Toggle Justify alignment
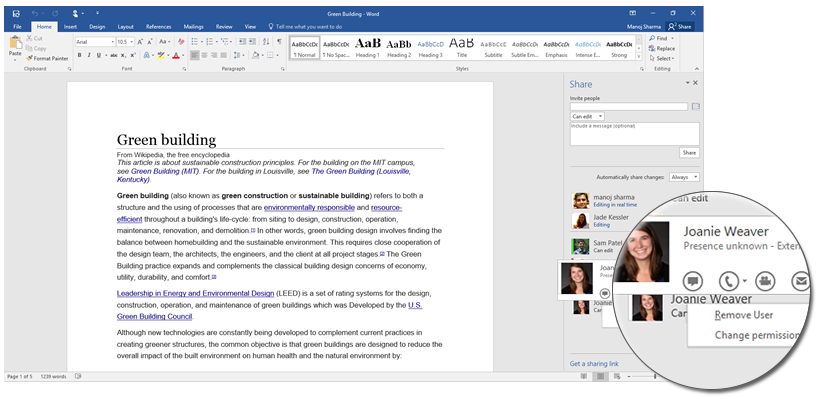 tap(224, 55)
